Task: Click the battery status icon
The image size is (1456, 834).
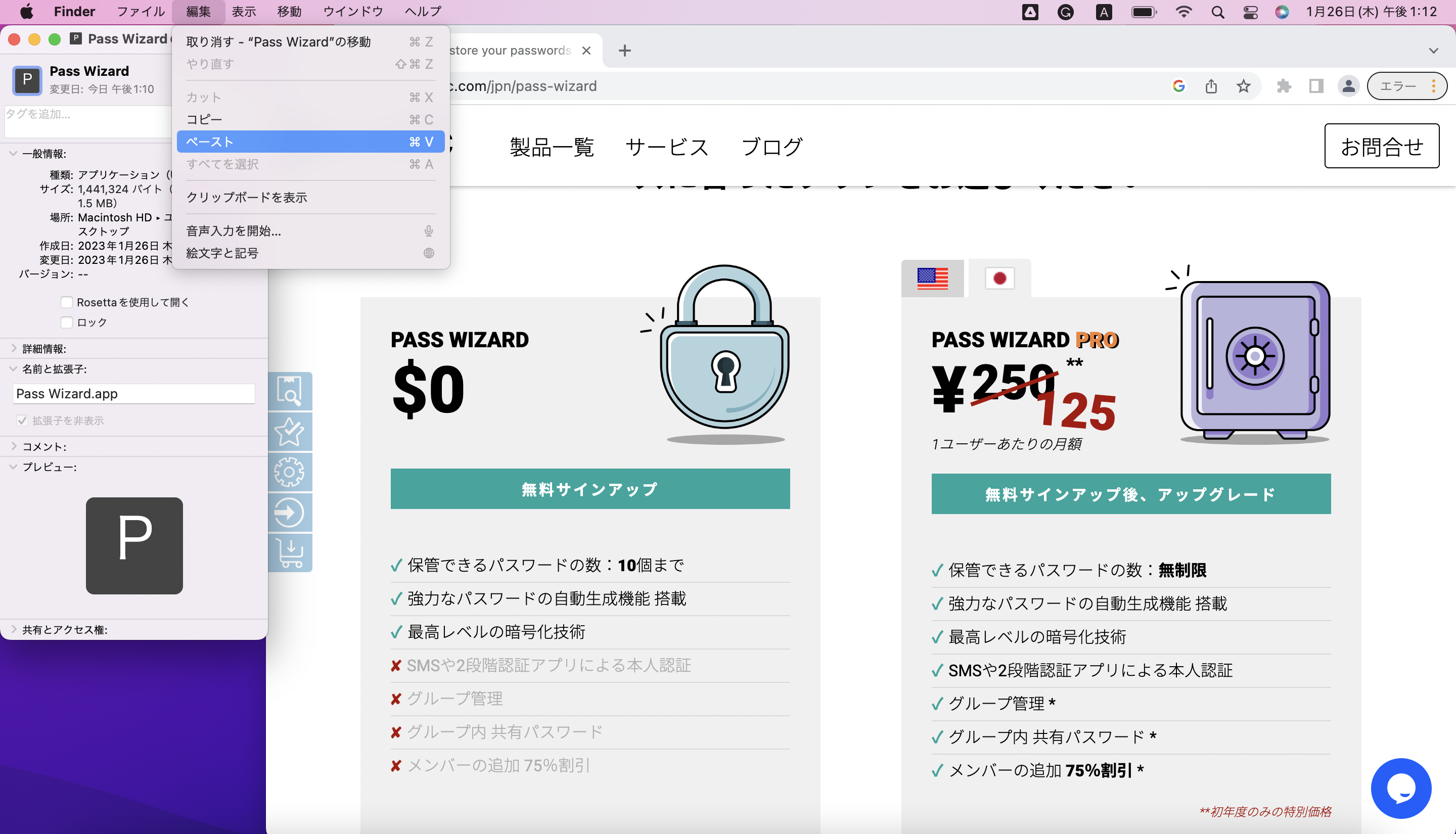Action: (1144, 12)
